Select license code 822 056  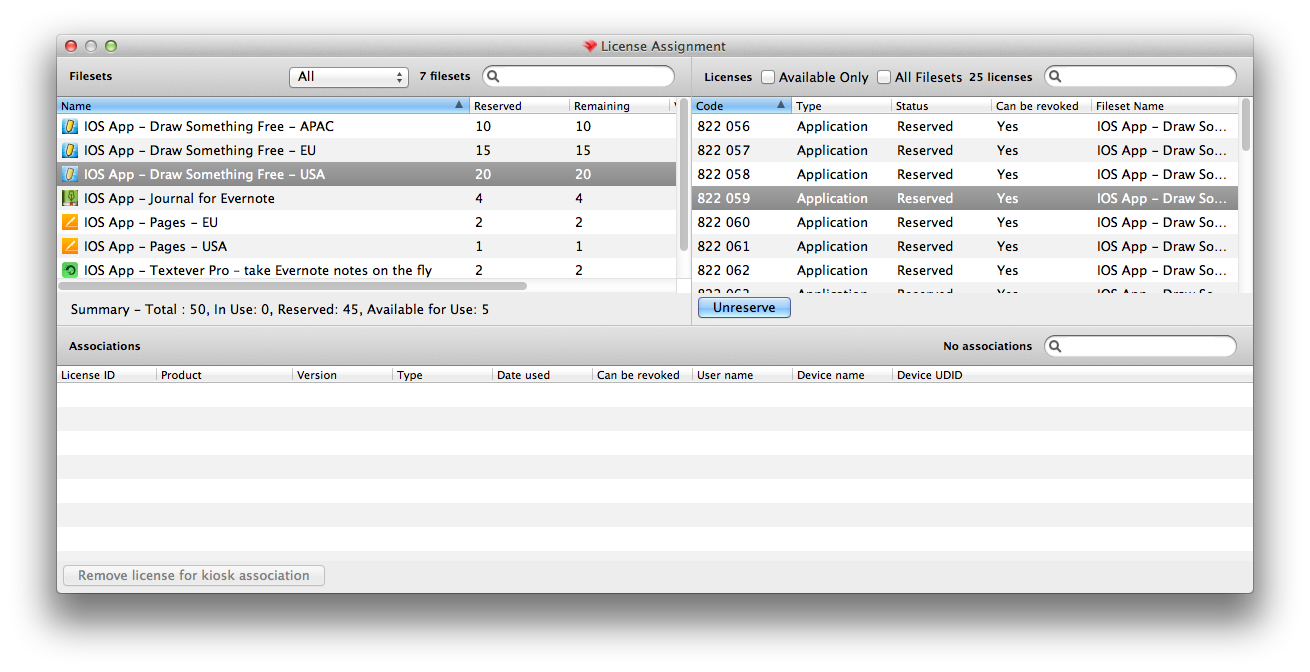tap(965, 126)
